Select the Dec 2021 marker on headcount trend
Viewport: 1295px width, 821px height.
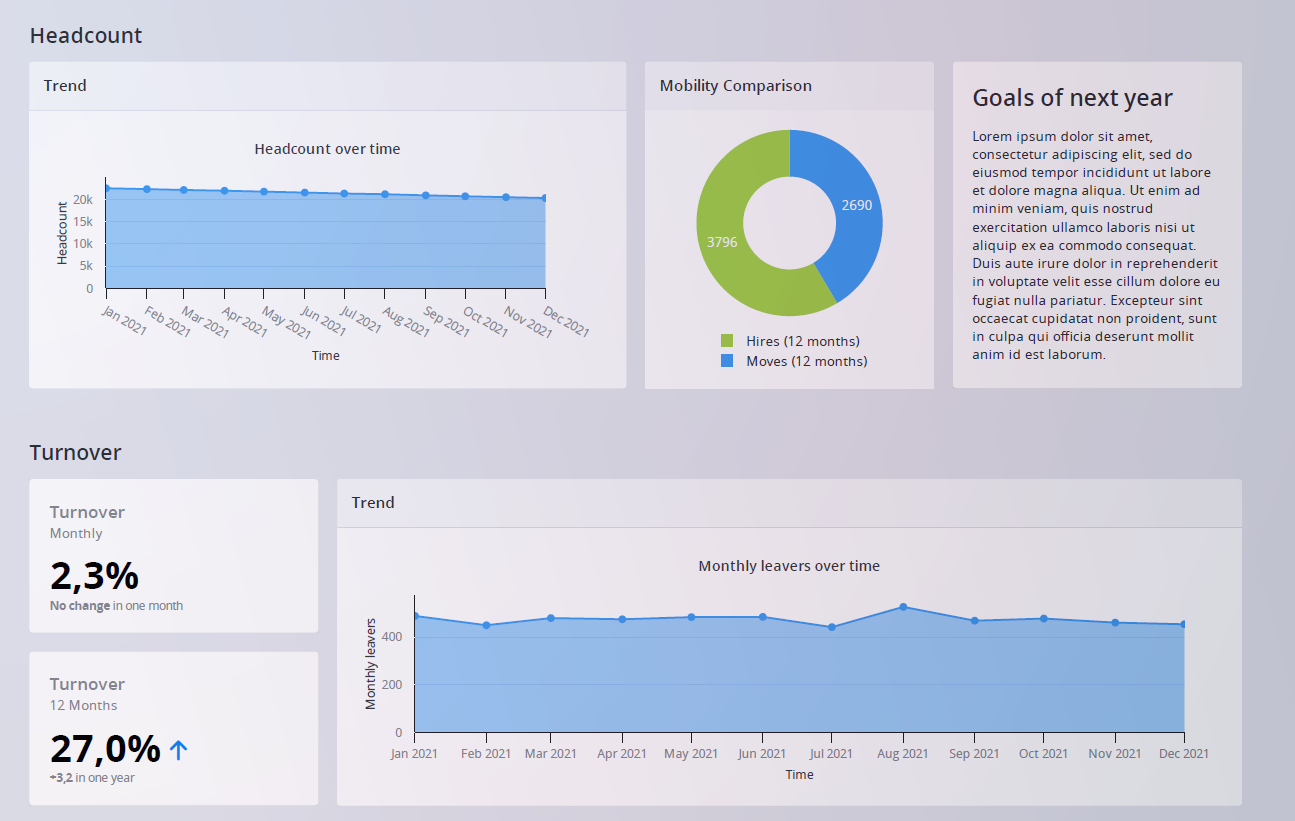544,198
